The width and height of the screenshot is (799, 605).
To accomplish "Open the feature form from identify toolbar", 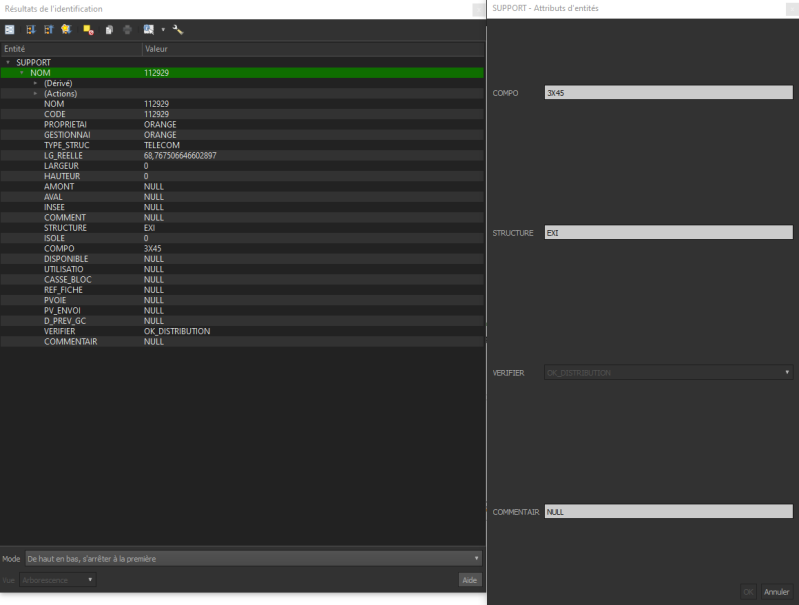I will pyautogui.click(x=9, y=30).
